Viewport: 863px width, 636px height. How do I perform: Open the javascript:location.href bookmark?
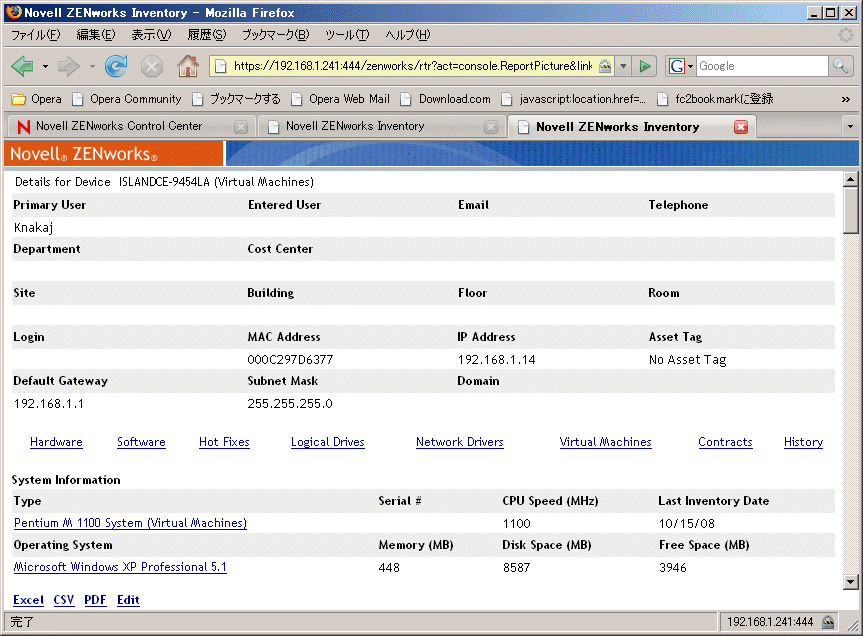pyautogui.click(x=574, y=99)
